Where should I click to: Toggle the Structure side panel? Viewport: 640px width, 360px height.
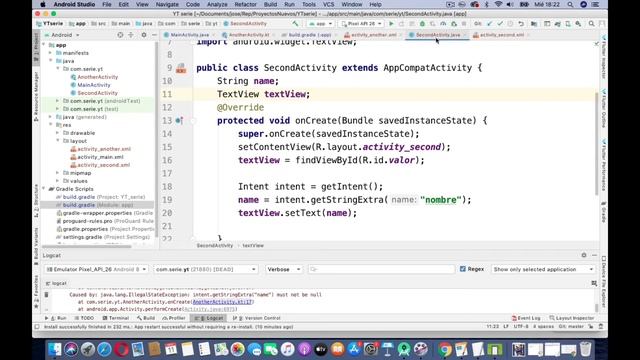click(x=36, y=201)
